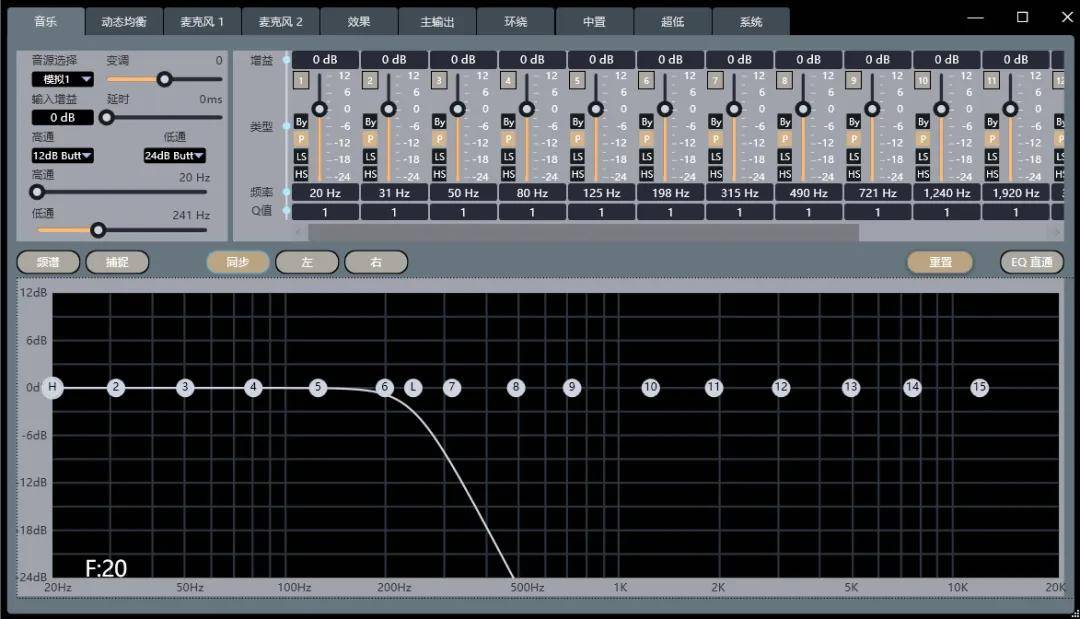Click the 延时 delay slider handle

[106, 118]
